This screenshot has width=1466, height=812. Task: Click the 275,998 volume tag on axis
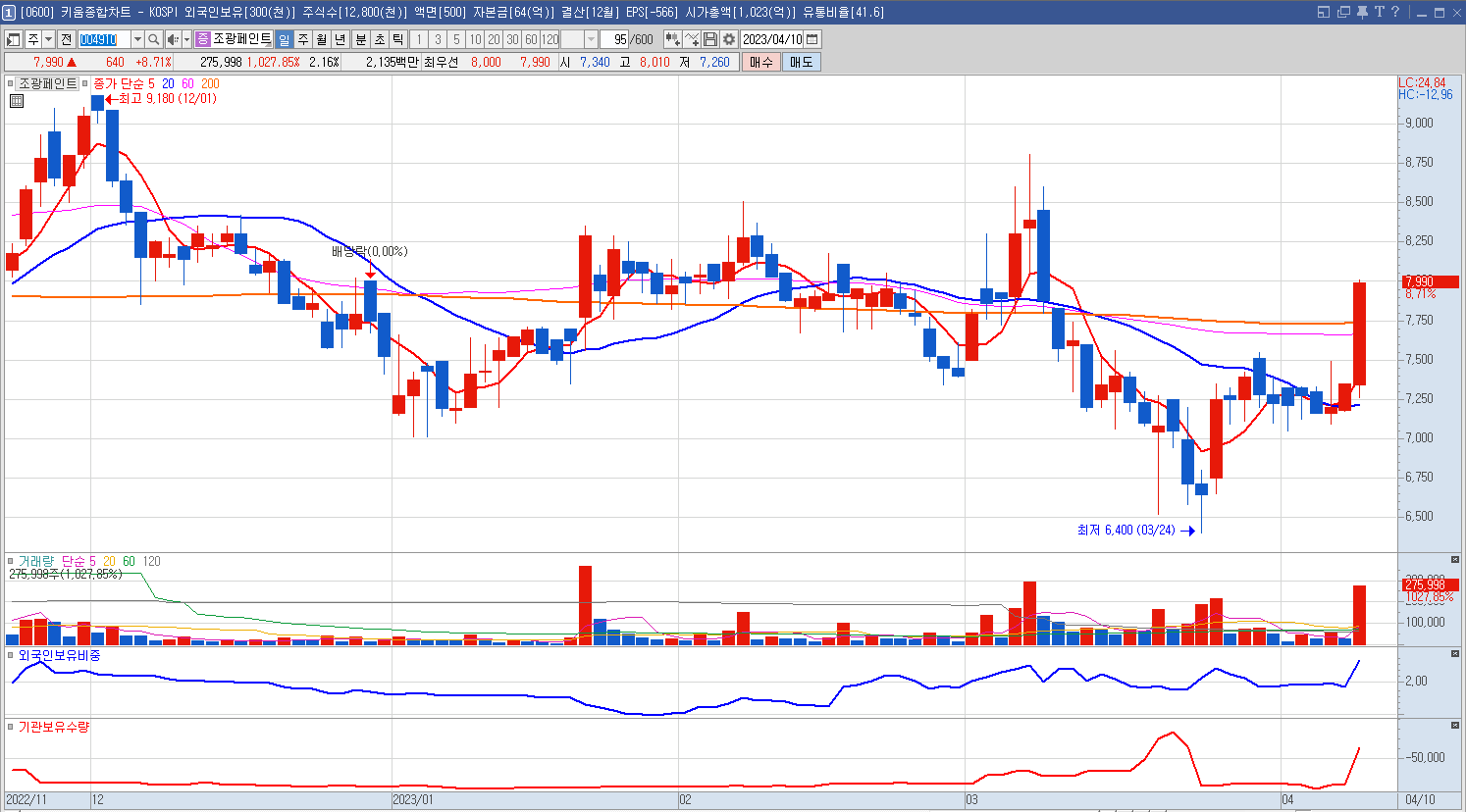(x=1430, y=584)
